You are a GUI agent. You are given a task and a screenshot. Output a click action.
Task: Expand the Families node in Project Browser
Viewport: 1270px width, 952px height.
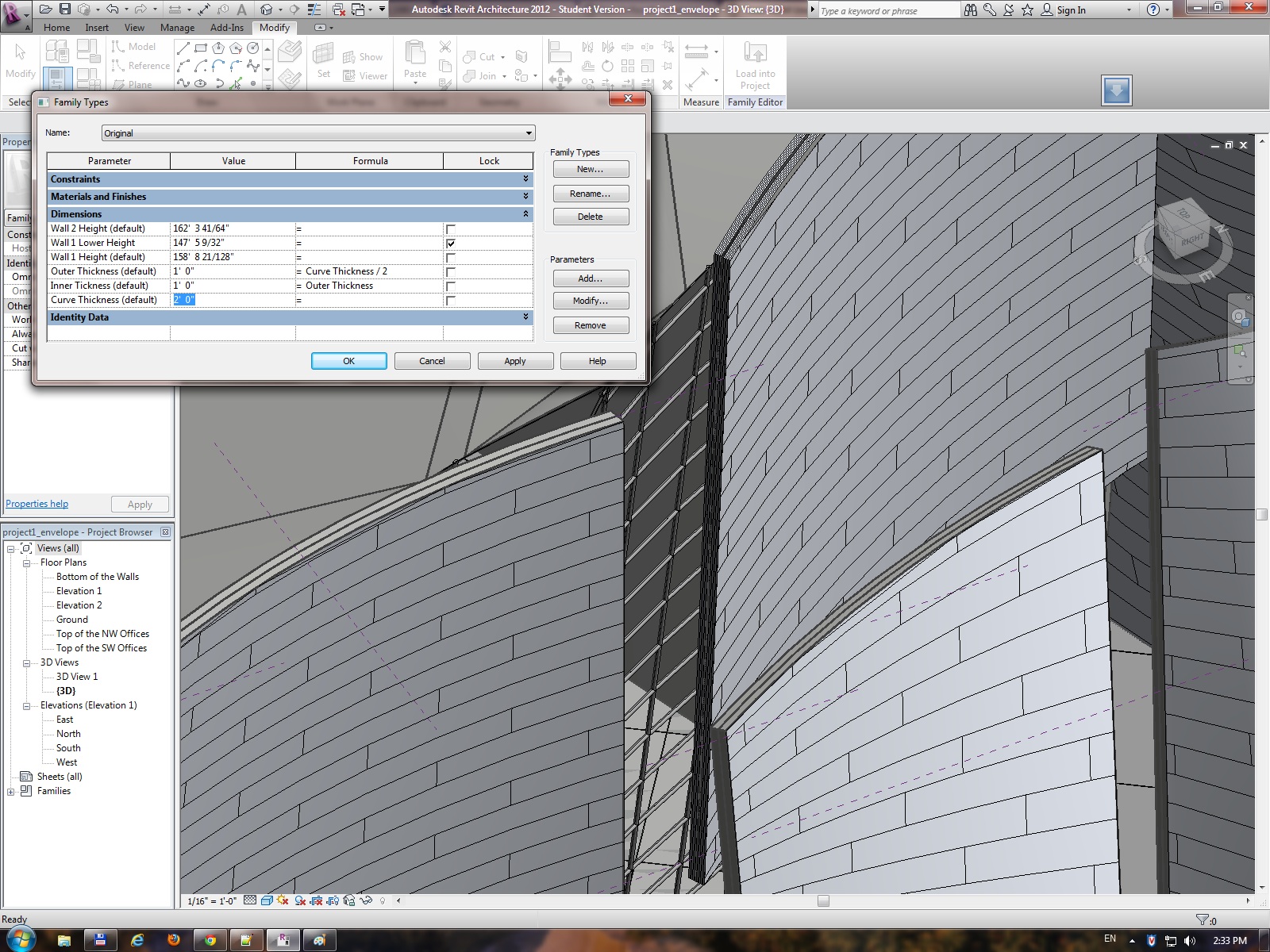point(11,792)
